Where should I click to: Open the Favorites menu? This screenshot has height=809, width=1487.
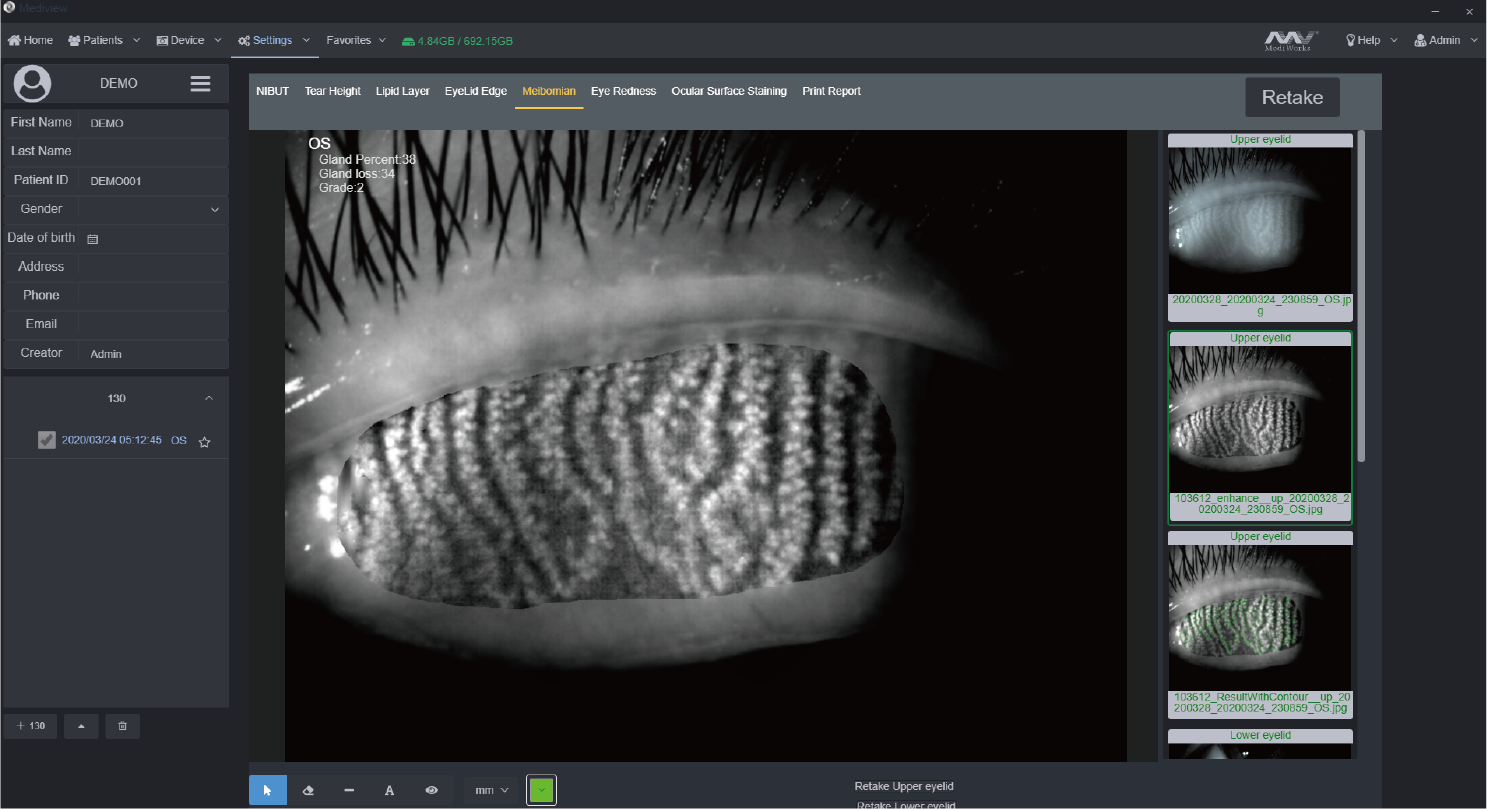(356, 40)
